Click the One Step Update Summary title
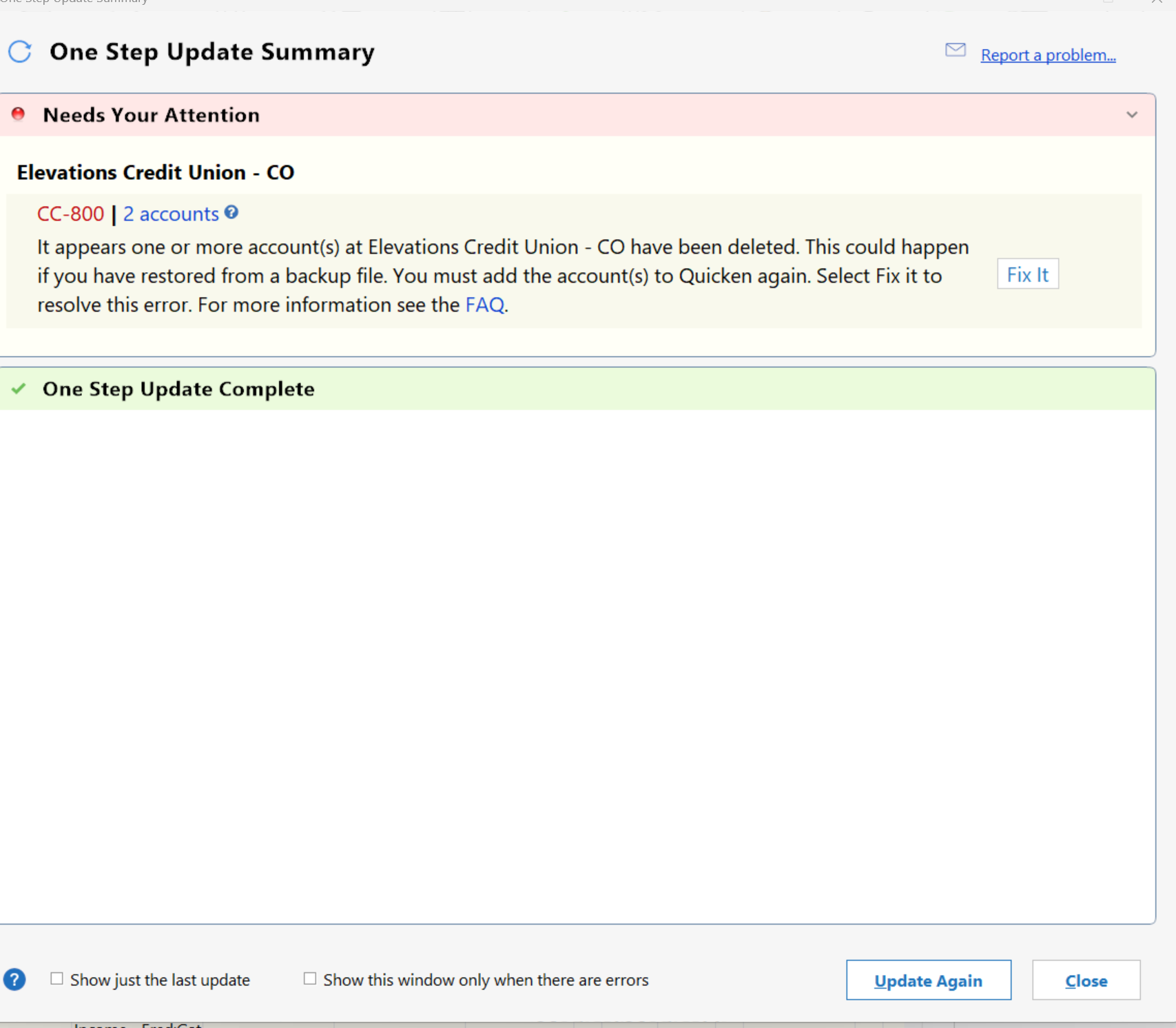The height and width of the screenshot is (1028, 1176). [x=212, y=52]
